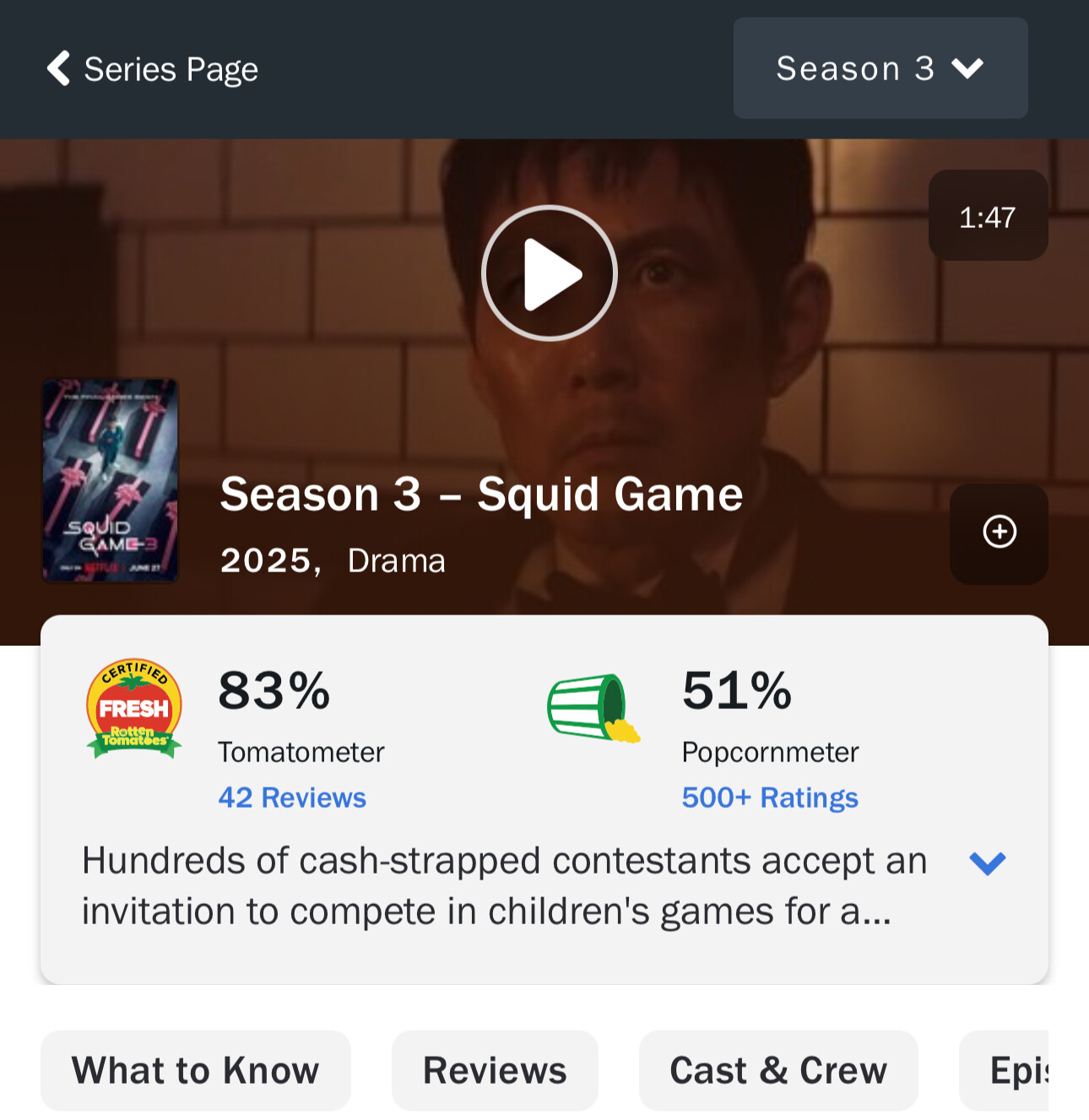Click the Certified Fresh tomato badge
The height and width of the screenshot is (1120, 1089).
134,708
